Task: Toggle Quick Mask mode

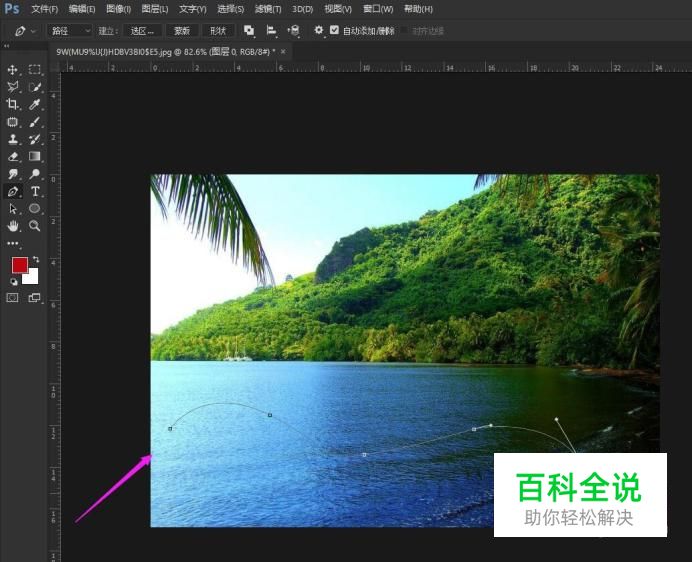Action: point(12,298)
